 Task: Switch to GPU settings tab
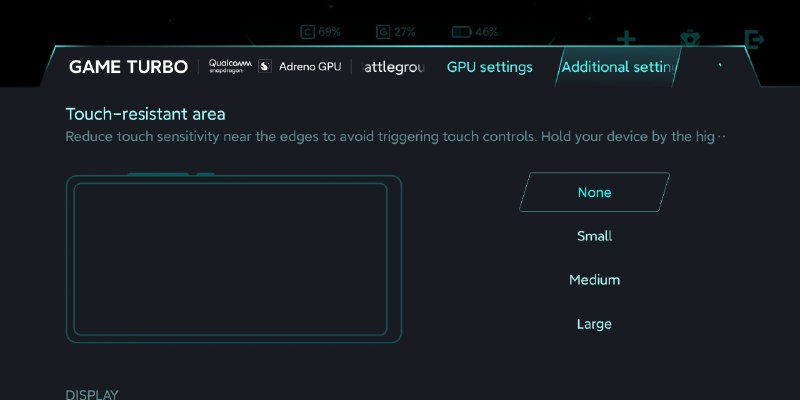[489, 67]
